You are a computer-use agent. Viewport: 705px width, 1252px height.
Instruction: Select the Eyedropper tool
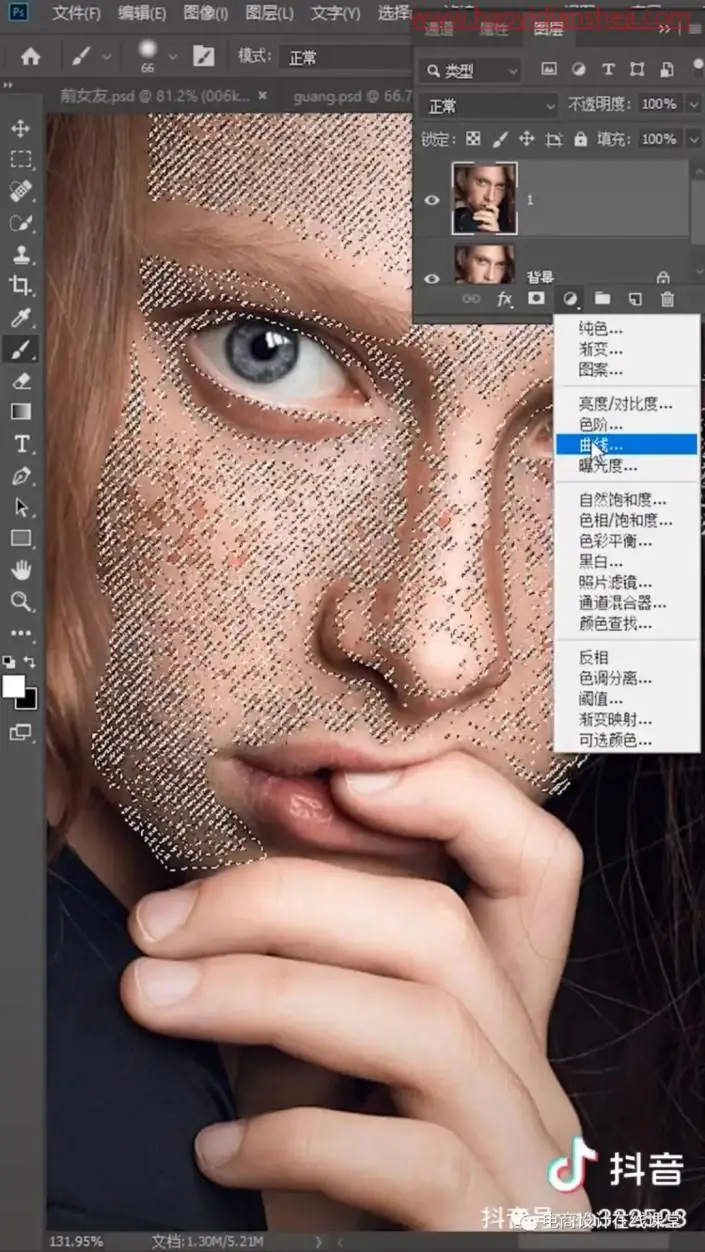coord(20,317)
